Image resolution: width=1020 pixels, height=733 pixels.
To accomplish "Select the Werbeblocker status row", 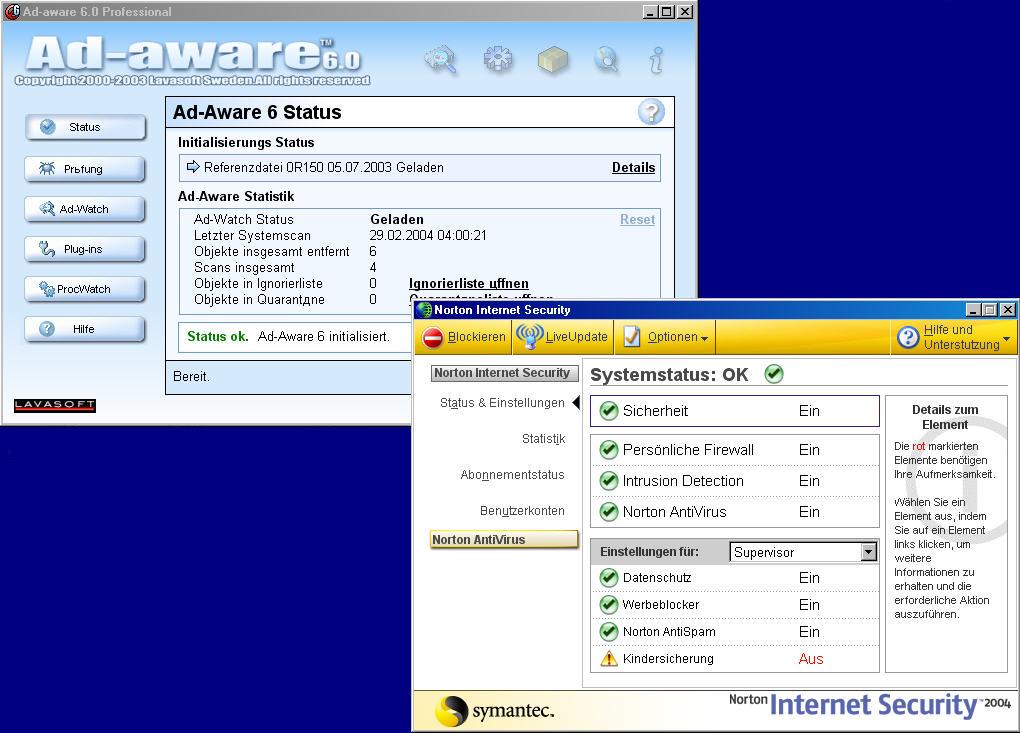I will pos(734,605).
